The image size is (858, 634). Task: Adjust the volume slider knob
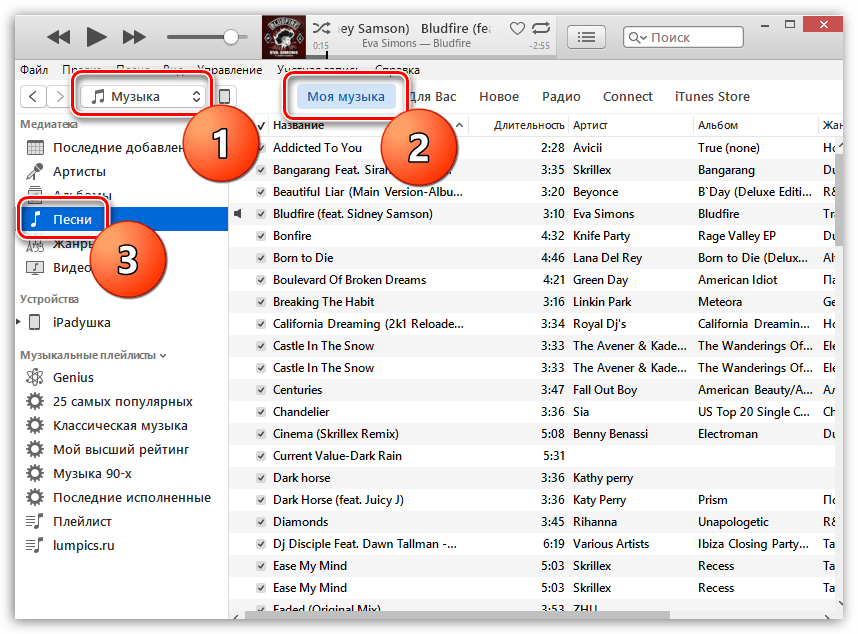[231, 37]
